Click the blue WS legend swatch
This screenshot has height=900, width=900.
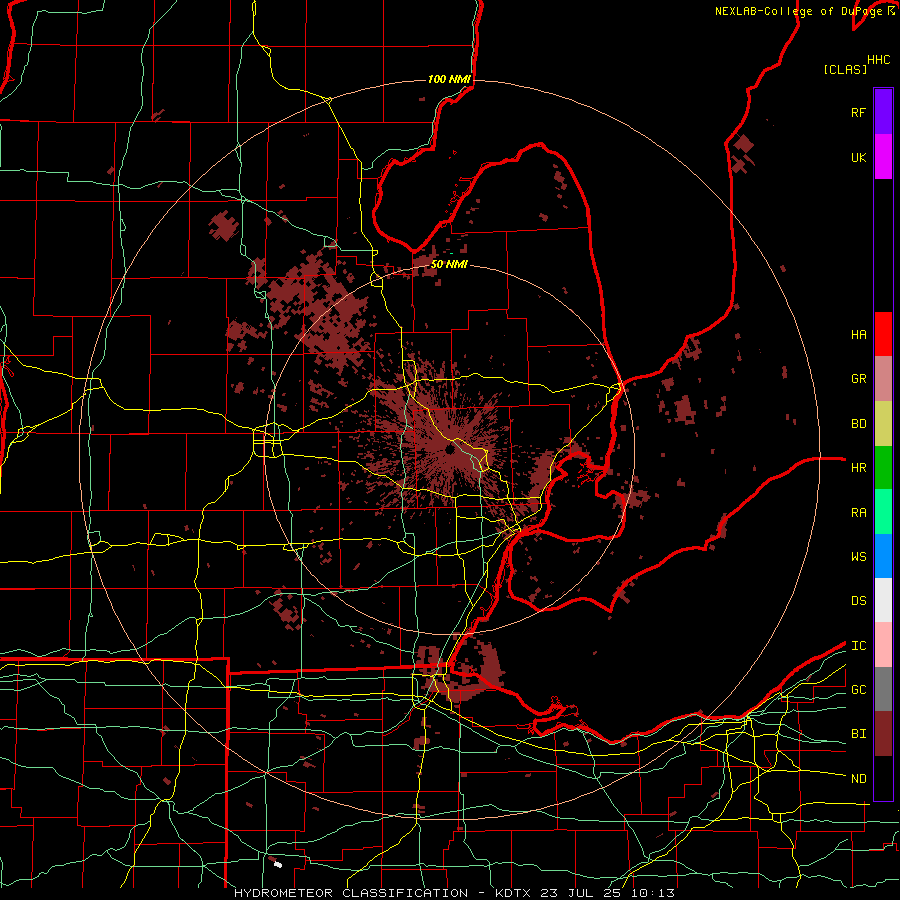coord(883,556)
